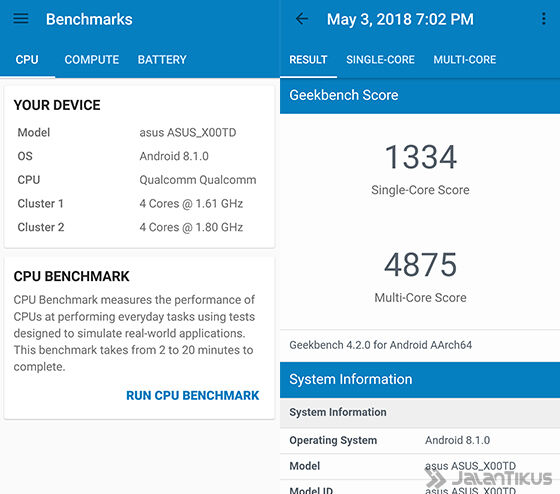Tap RUN CPU BENCHMARK
The height and width of the screenshot is (494, 560).
[x=192, y=395]
